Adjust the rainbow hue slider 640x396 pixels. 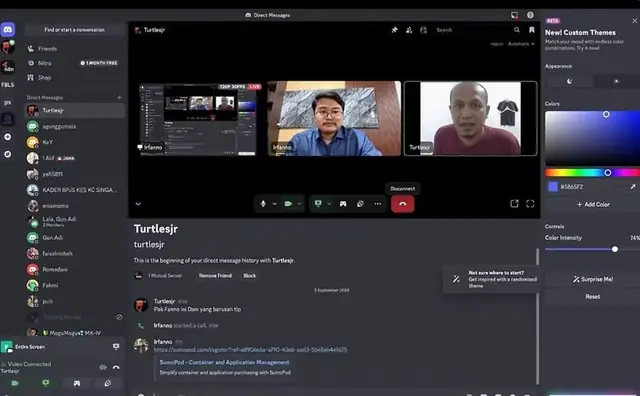click(x=592, y=173)
